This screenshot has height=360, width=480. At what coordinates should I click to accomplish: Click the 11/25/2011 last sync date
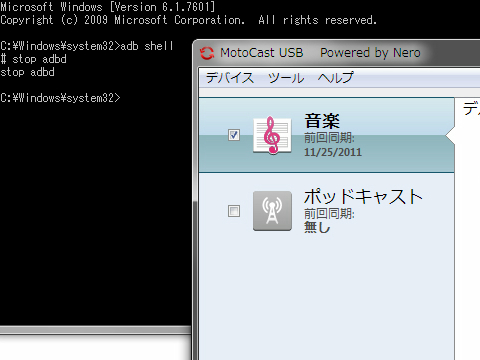coord(333,152)
